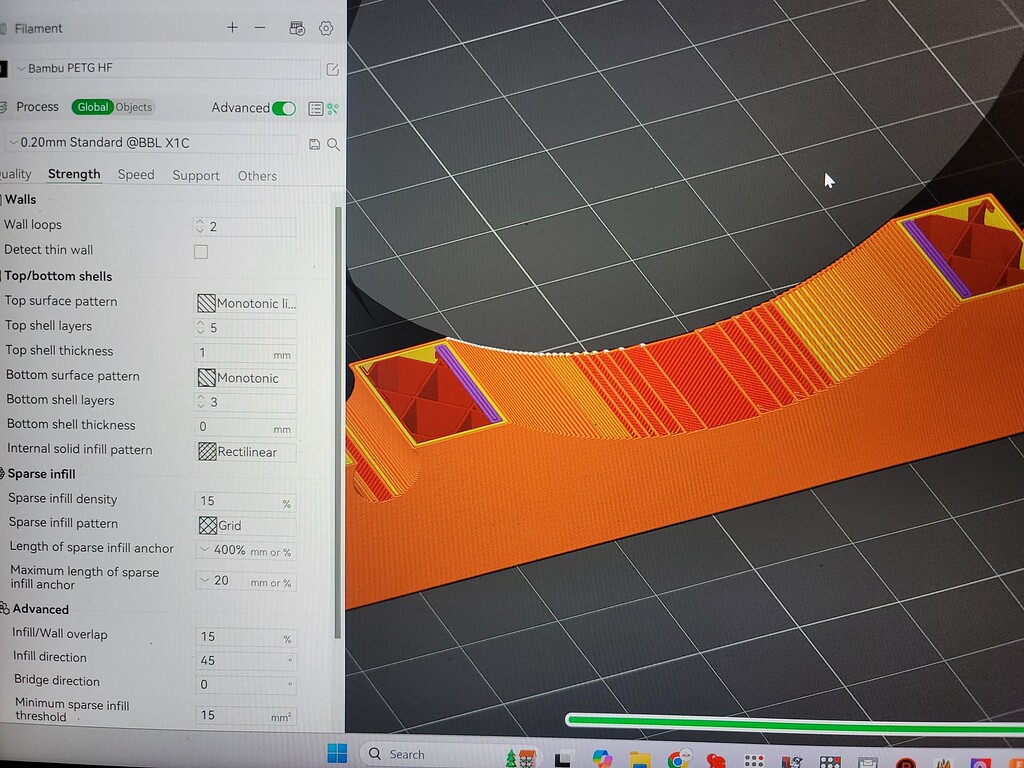Switch process scope to Objects

[x=134, y=107]
